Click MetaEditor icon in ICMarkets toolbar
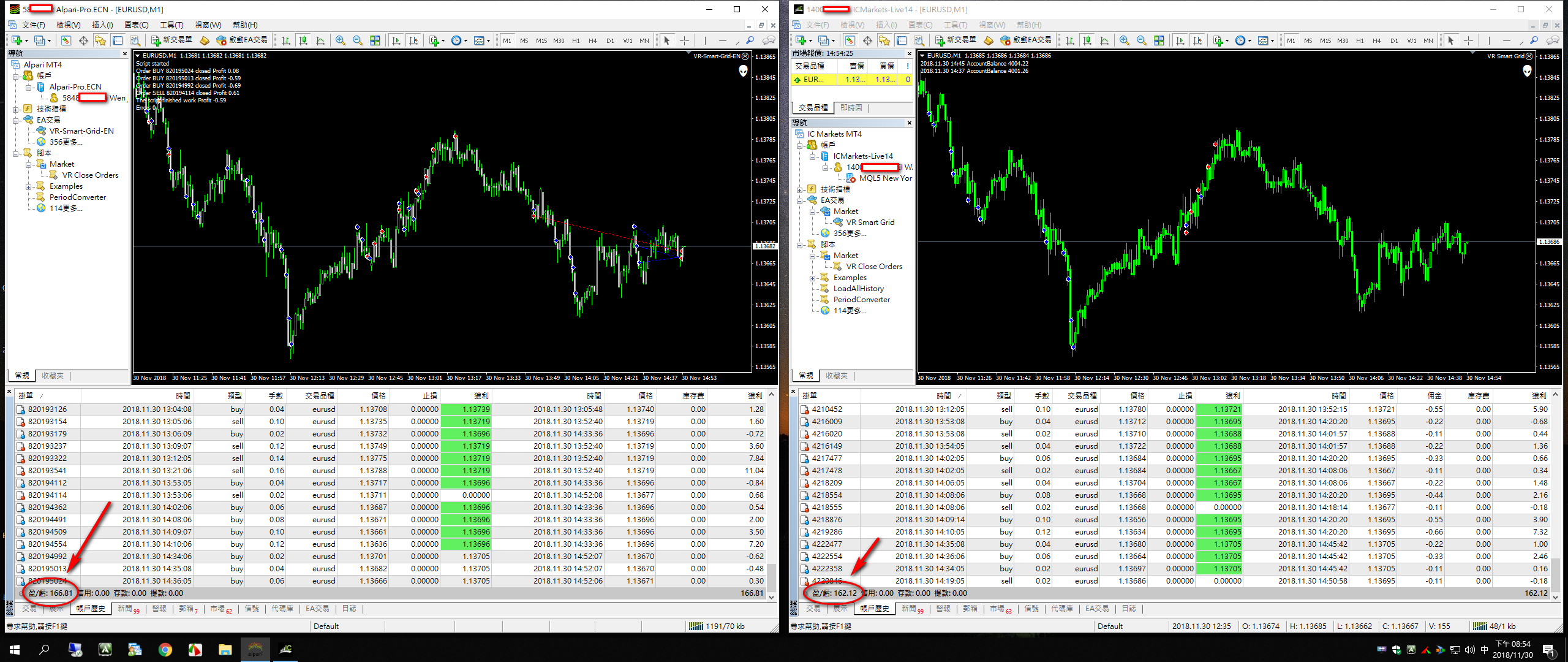 click(x=988, y=40)
